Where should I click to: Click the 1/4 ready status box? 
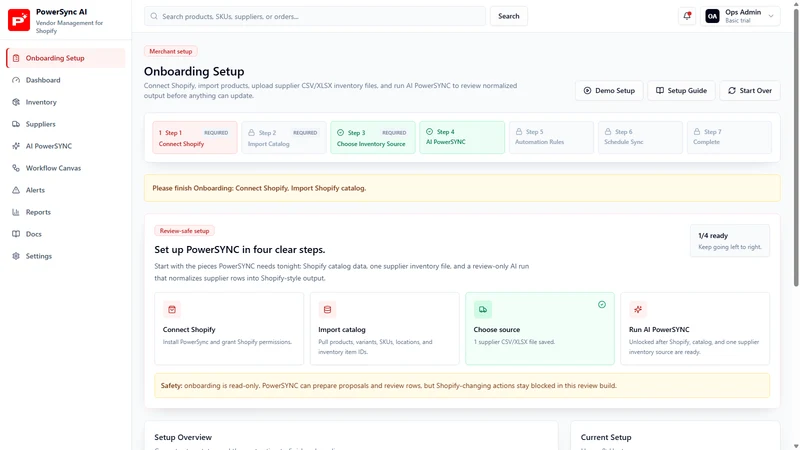point(730,241)
